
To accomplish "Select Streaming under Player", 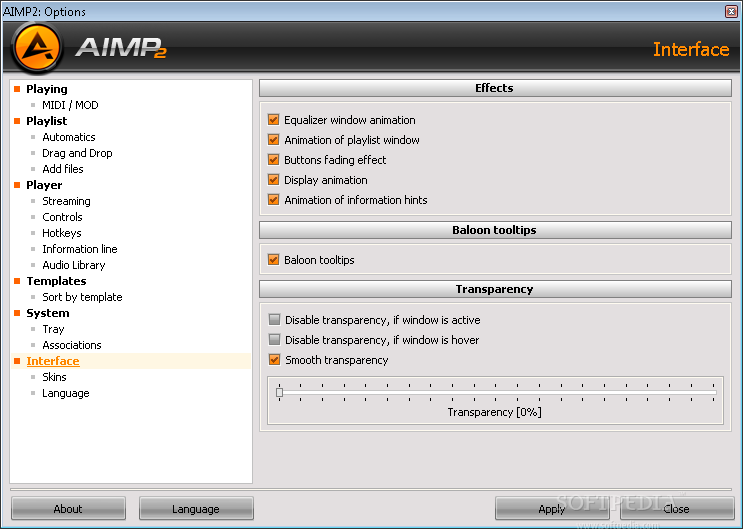I will 66,201.
